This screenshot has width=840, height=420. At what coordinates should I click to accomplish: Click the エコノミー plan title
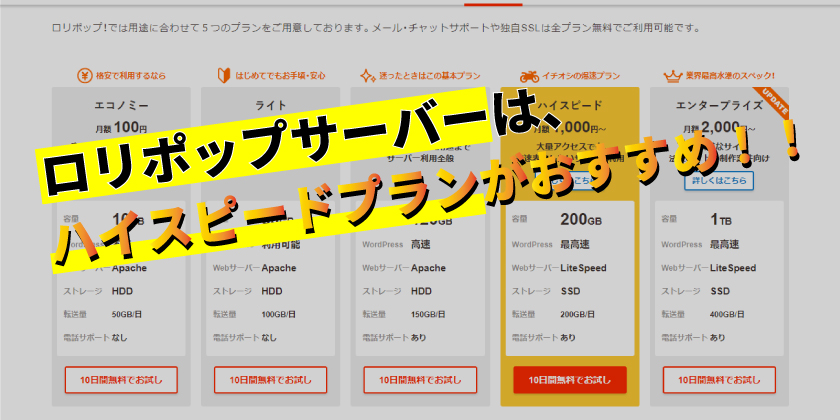[x=121, y=106]
